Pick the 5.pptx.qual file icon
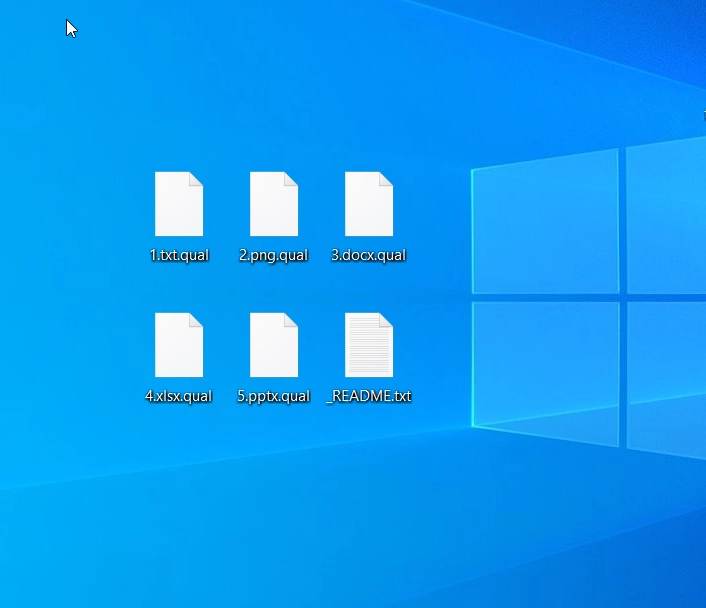The width and height of the screenshot is (706, 608). click(x=274, y=345)
